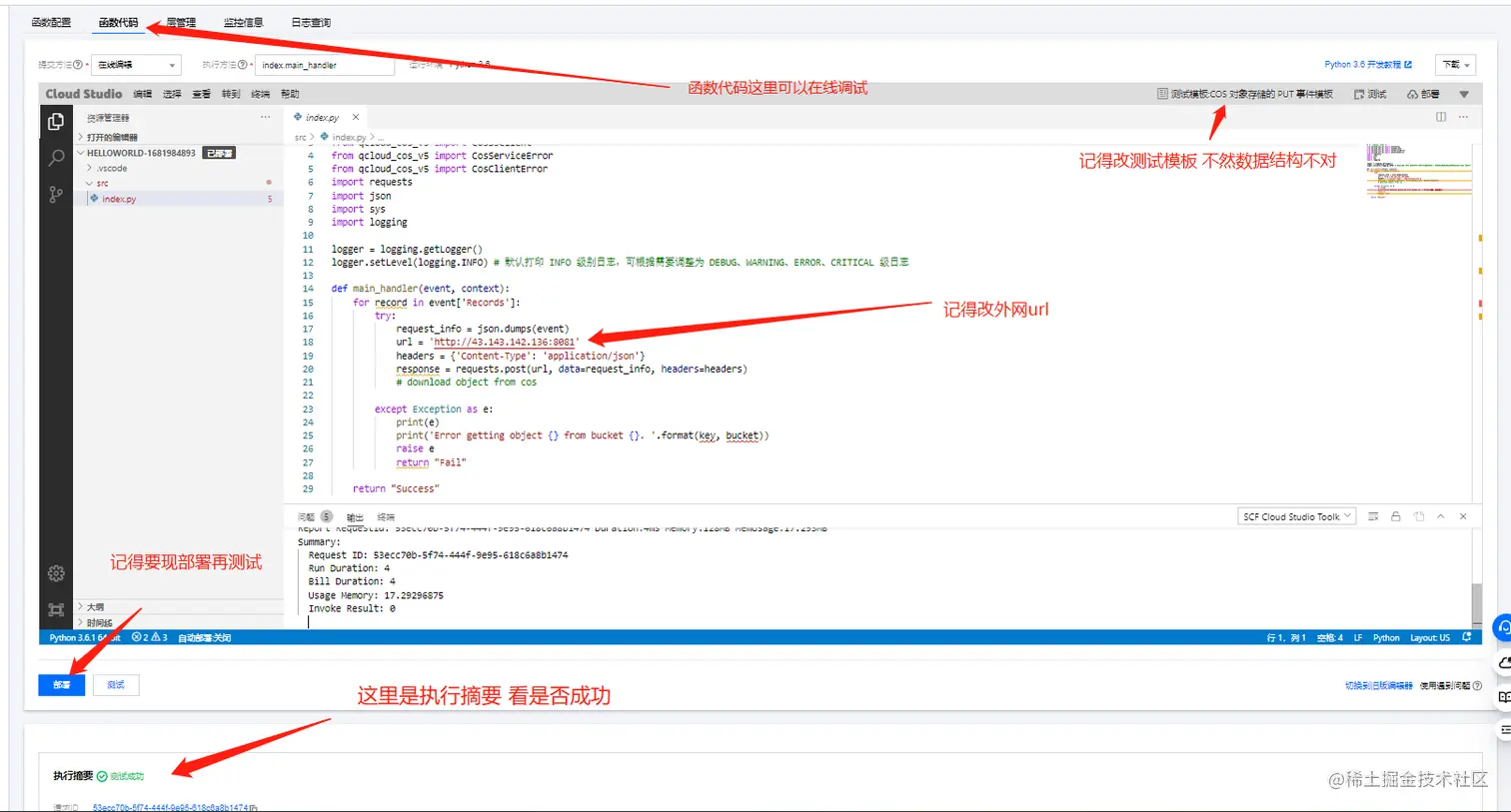Click the LF line ending status
This screenshot has height=812, width=1511.
(x=1358, y=637)
